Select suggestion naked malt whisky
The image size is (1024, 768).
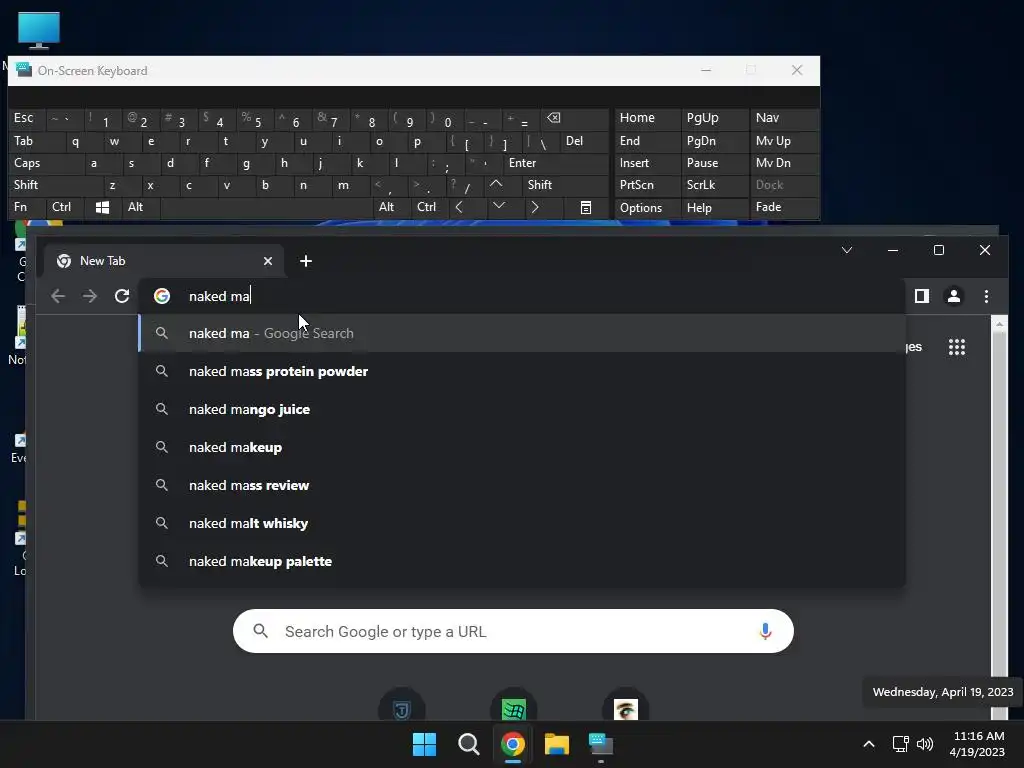(521, 523)
